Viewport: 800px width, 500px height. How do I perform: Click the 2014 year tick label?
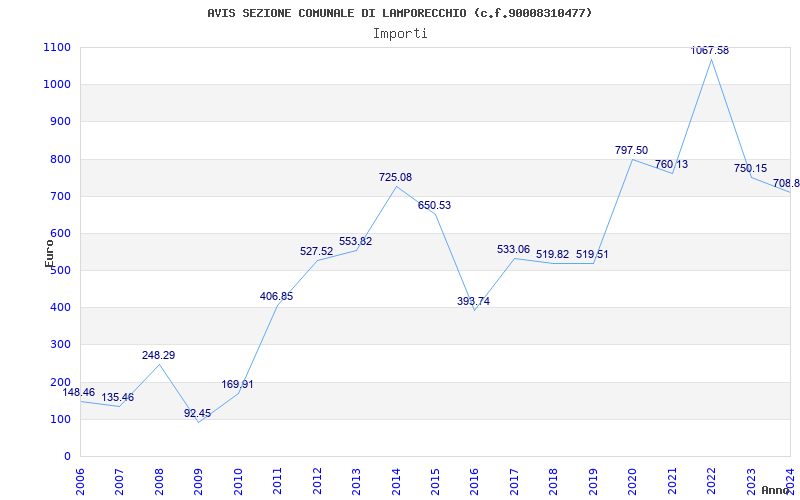(x=395, y=482)
